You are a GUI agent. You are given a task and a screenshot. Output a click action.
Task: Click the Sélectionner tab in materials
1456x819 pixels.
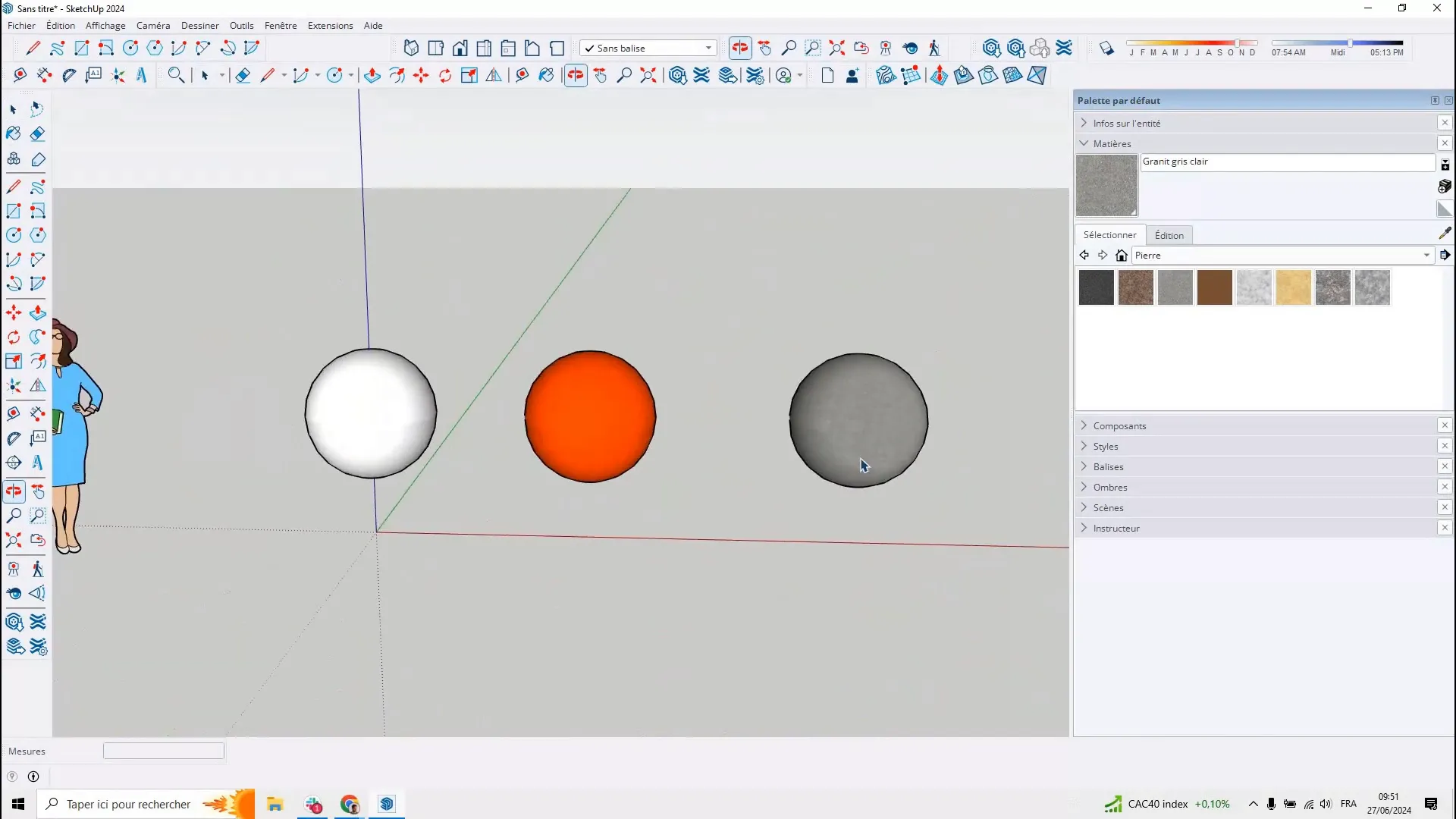(1110, 235)
